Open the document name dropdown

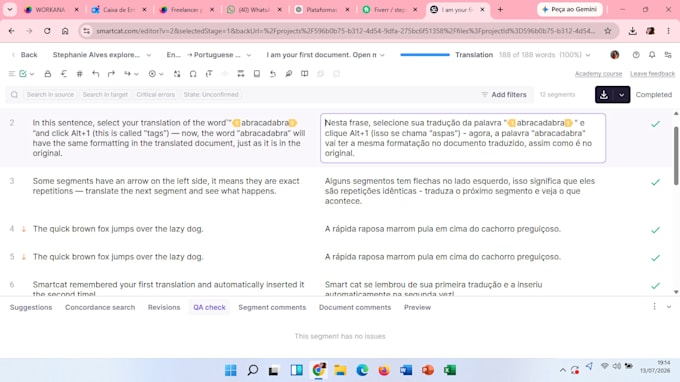point(325,55)
